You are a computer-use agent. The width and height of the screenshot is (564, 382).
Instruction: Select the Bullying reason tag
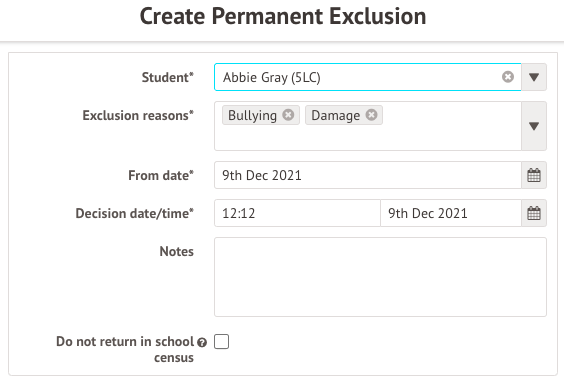coord(252,115)
